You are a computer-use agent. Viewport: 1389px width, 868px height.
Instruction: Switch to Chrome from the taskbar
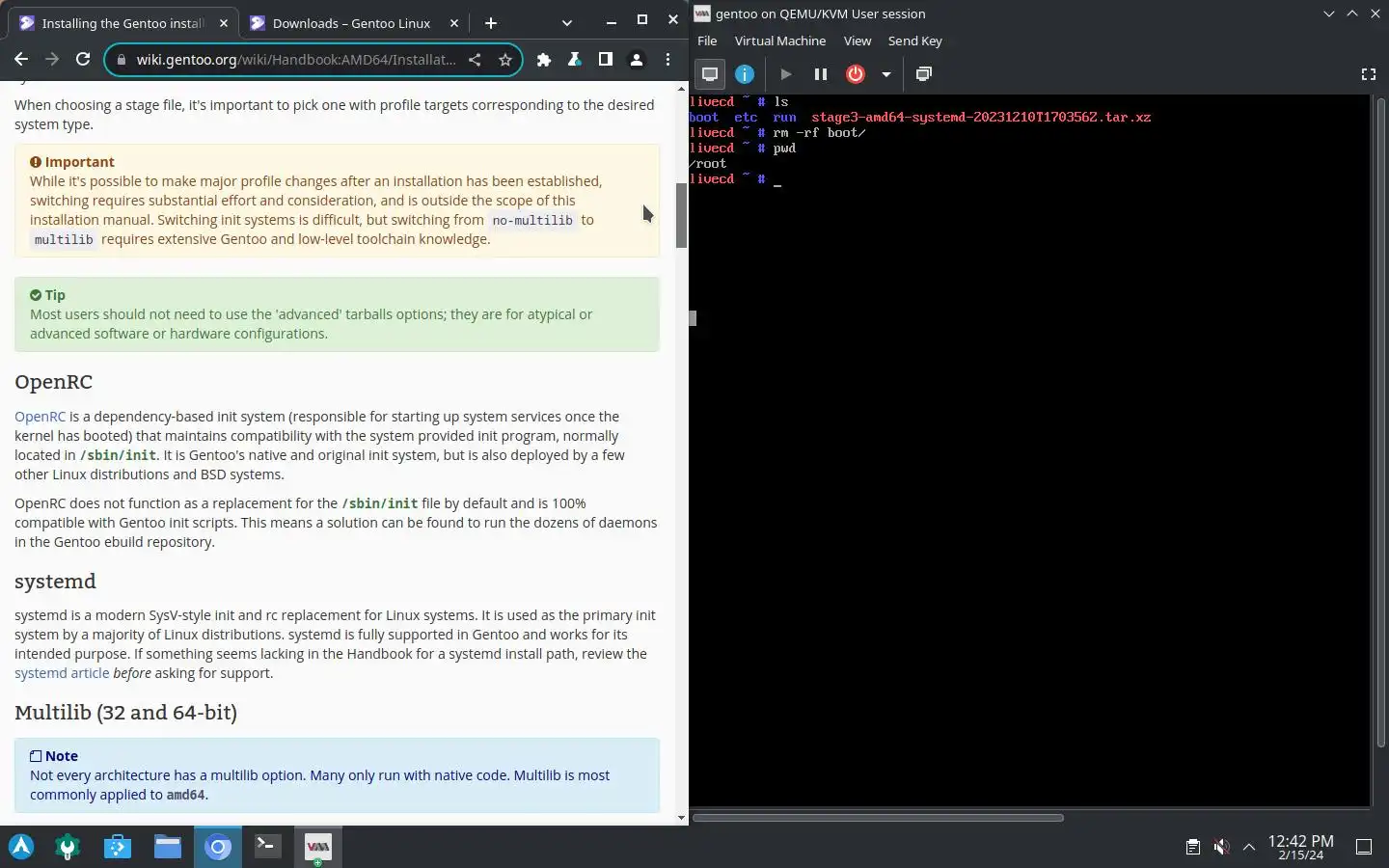[218, 847]
